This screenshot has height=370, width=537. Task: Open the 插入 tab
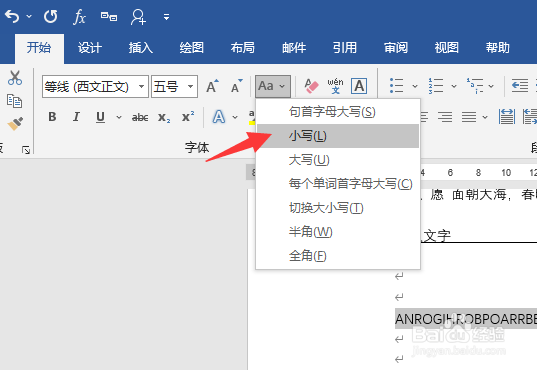pos(141,48)
